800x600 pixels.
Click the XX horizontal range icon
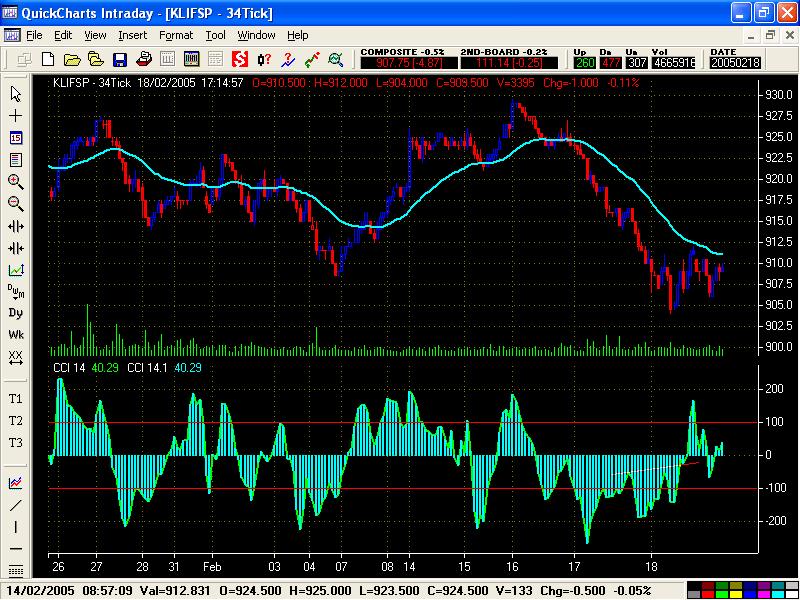click(16, 357)
